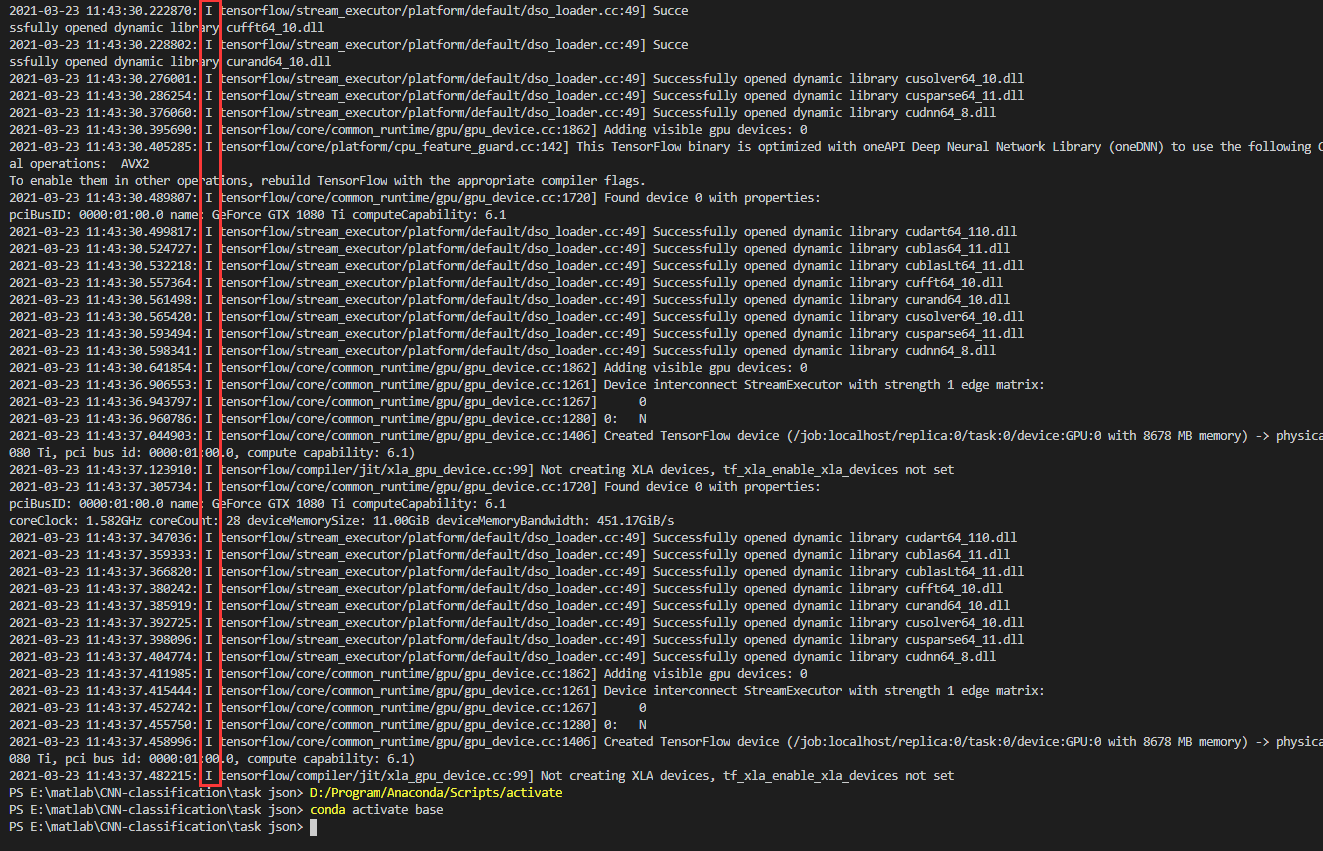The width and height of the screenshot is (1323, 851).
Task: Click 'cusparse64_11.dll' on the 11:43:30.286254 line
Action: (x=964, y=96)
